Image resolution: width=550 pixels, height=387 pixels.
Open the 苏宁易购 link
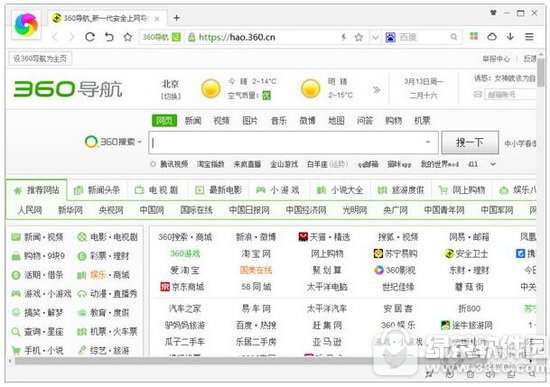coord(395,254)
